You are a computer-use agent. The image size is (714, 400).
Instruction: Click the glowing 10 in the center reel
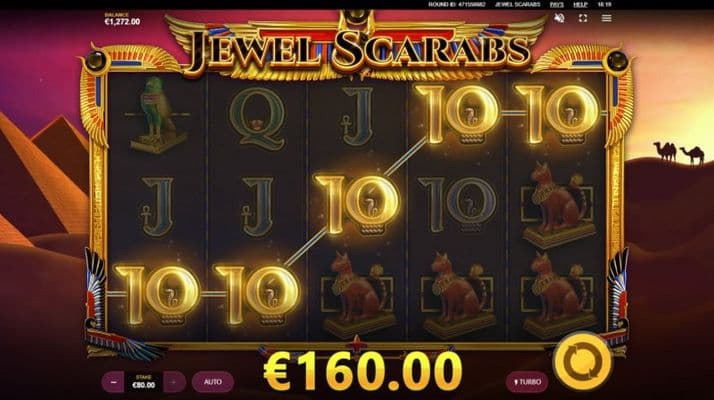click(x=357, y=205)
